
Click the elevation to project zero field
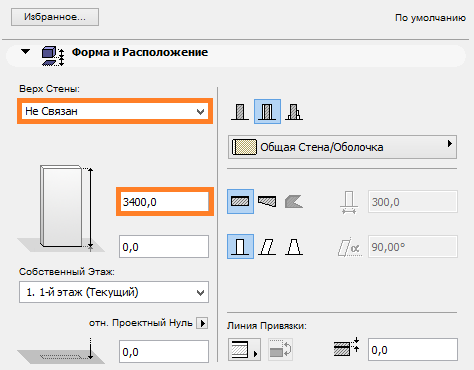[x=164, y=351]
